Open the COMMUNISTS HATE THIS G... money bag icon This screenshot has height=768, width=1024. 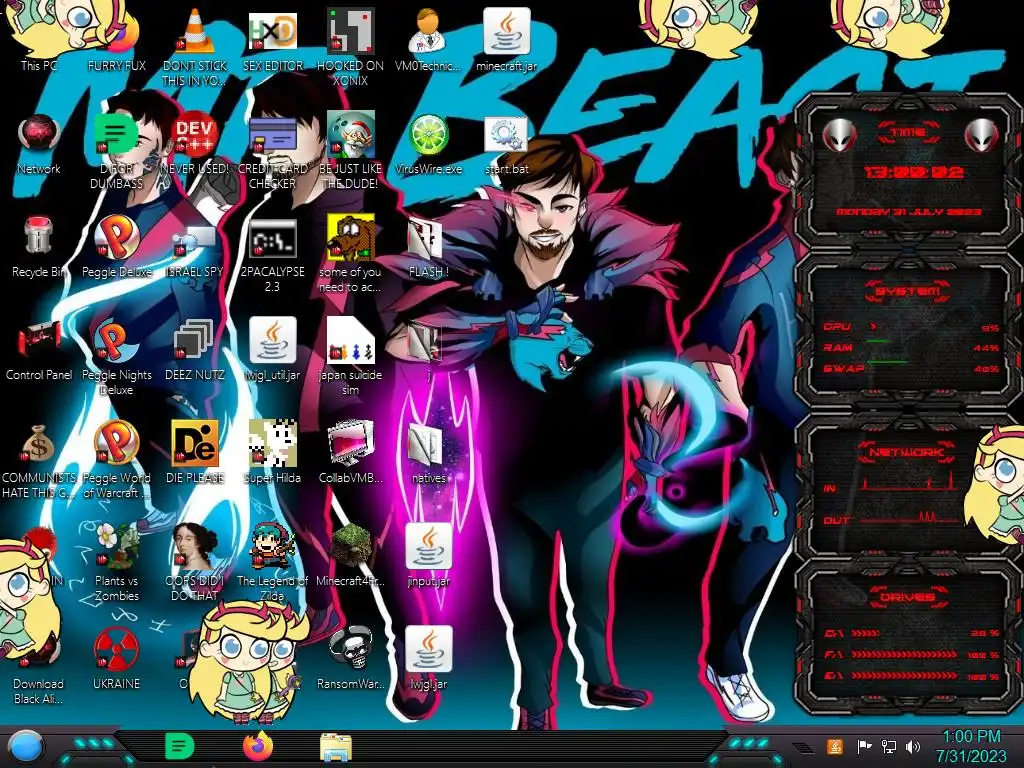coord(39,460)
